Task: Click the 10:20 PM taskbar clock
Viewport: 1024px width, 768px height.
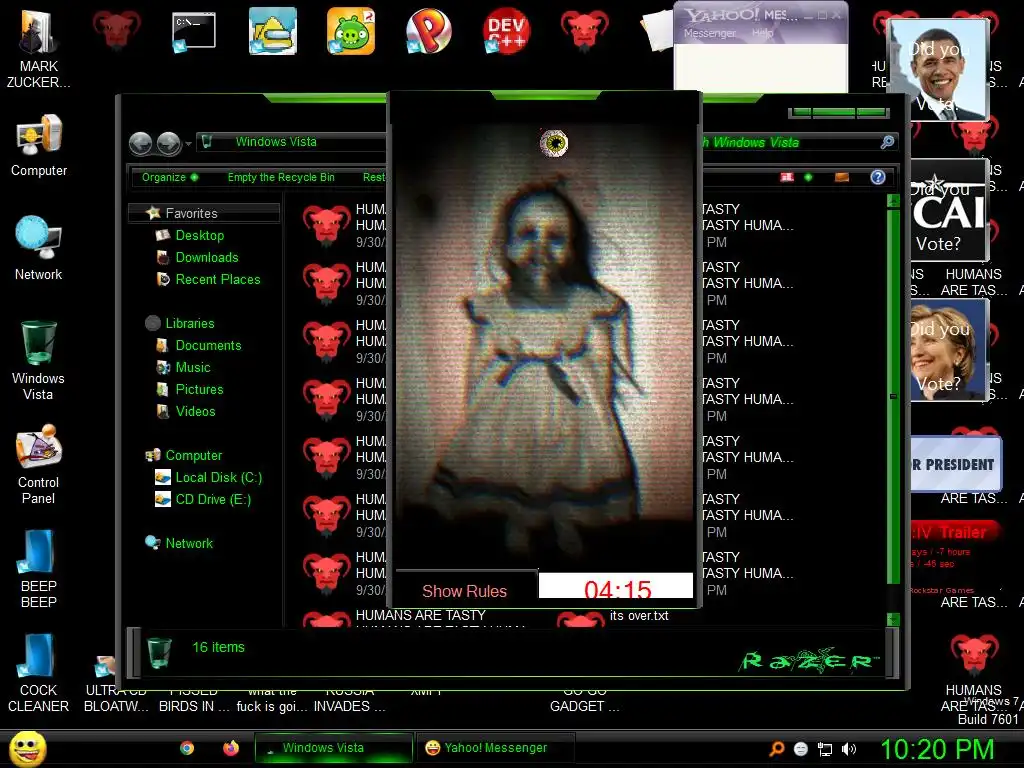Action: pyautogui.click(x=937, y=750)
